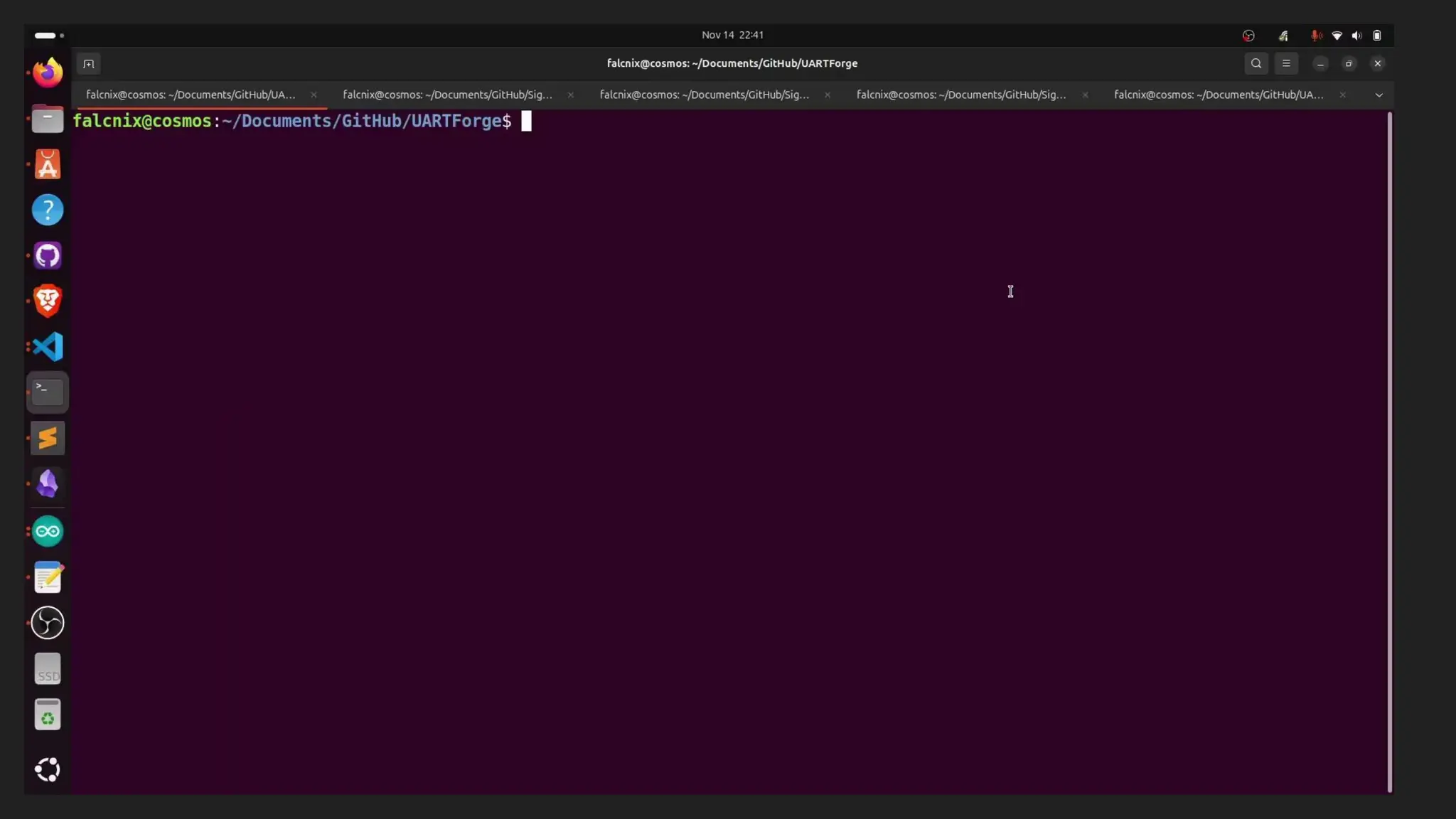The height and width of the screenshot is (819, 1456).
Task: Open Arduino IDE from the dock
Action: point(48,532)
